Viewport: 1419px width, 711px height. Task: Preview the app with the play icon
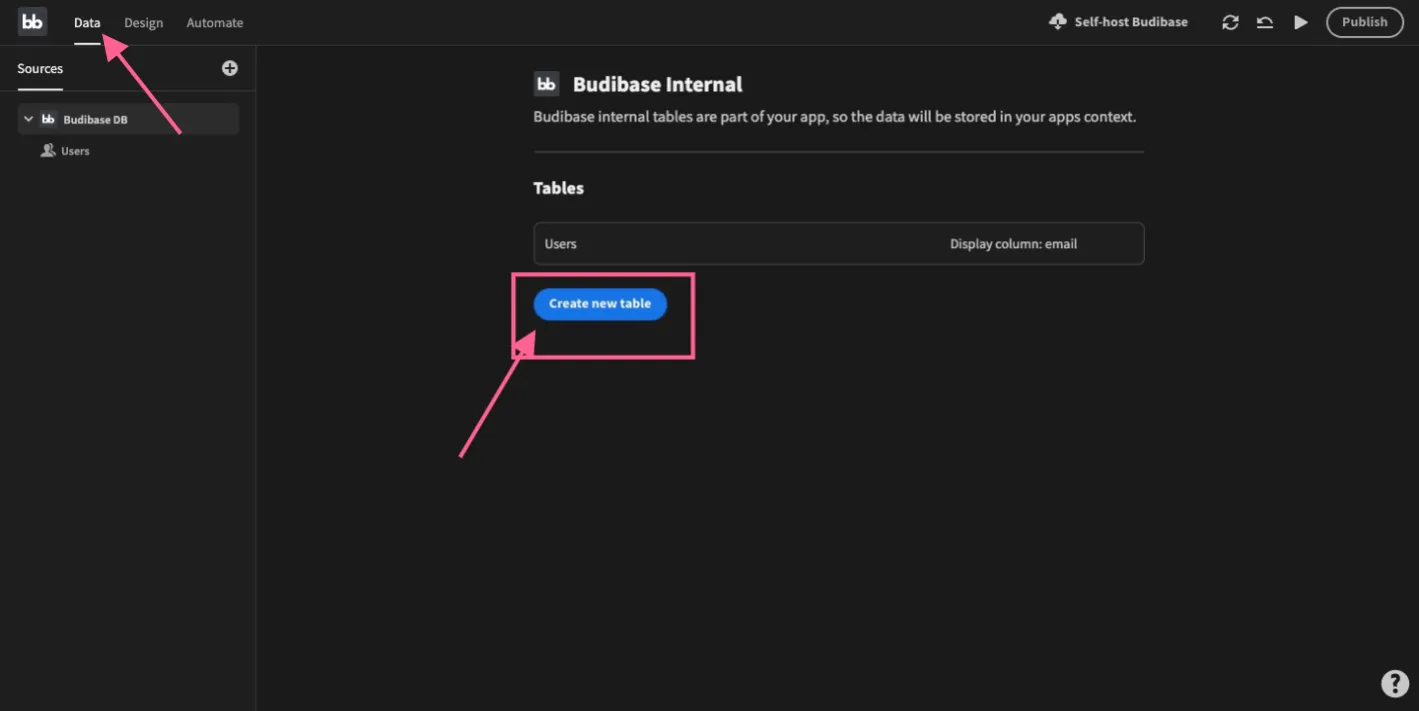point(1300,22)
